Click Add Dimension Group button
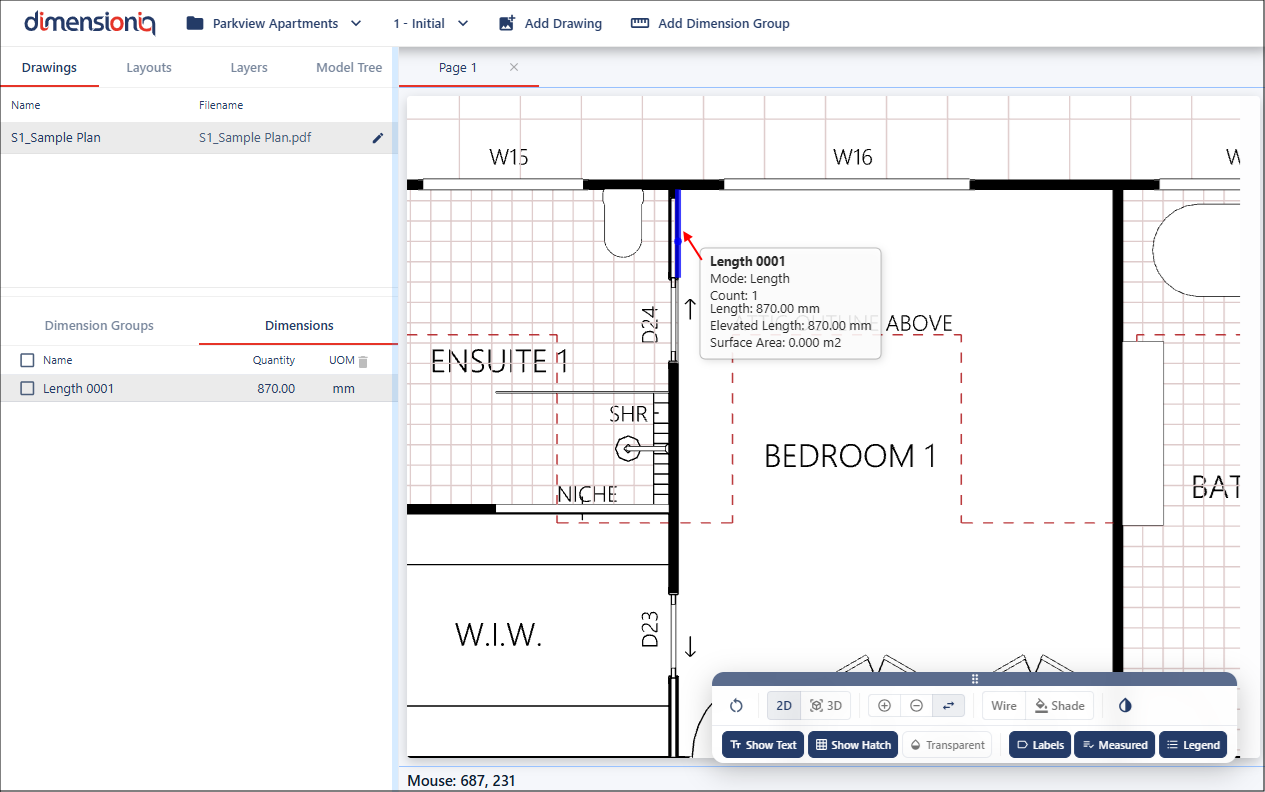 [x=710, y=23]
